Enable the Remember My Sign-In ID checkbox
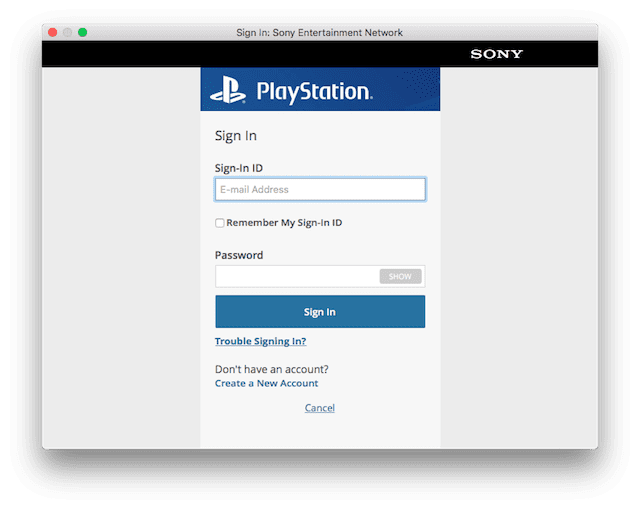This screenshot has width=640, height=509. click(x=220, y=223)
